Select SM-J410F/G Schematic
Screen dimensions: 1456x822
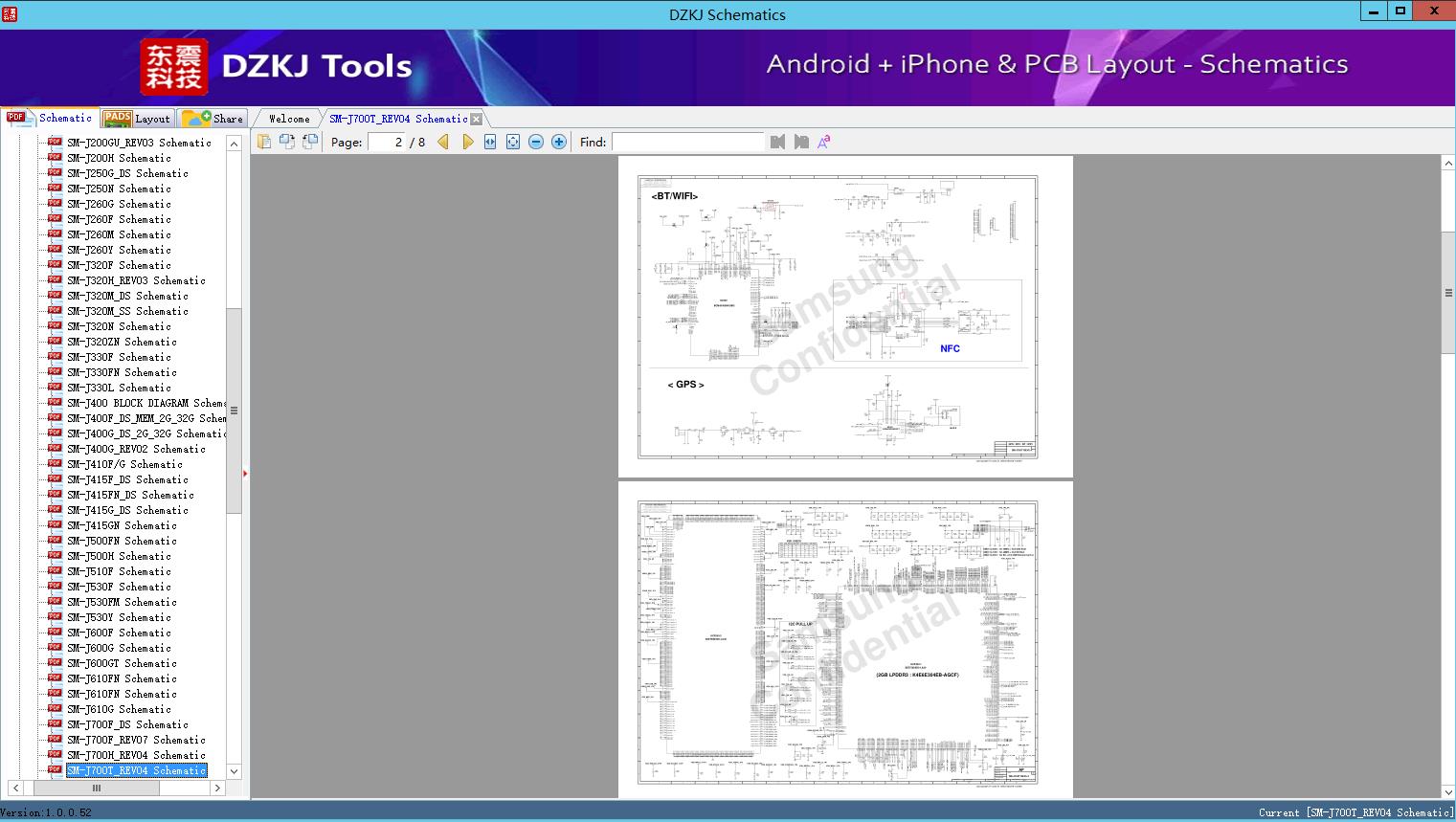pos(124,464)
